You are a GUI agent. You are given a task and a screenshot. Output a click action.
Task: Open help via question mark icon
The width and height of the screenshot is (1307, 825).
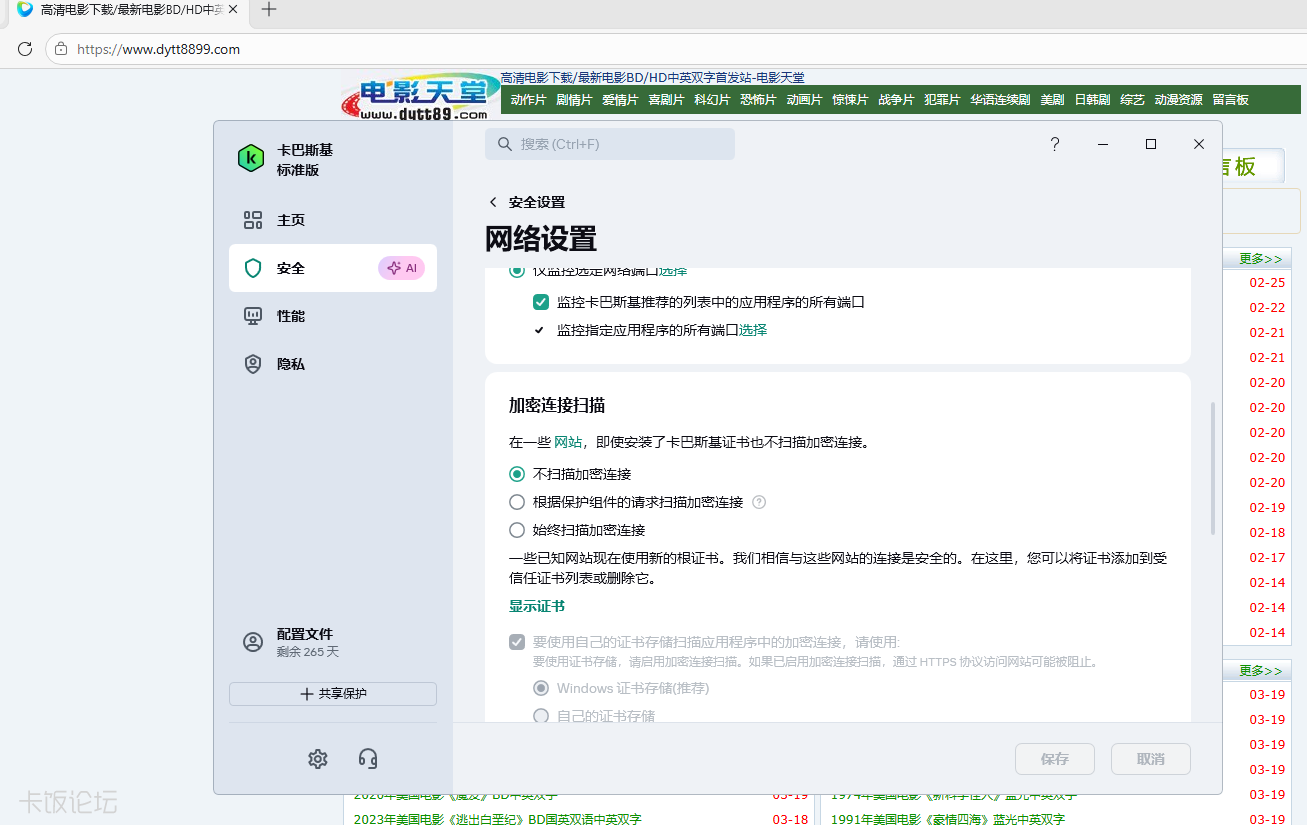[1054, 144]
